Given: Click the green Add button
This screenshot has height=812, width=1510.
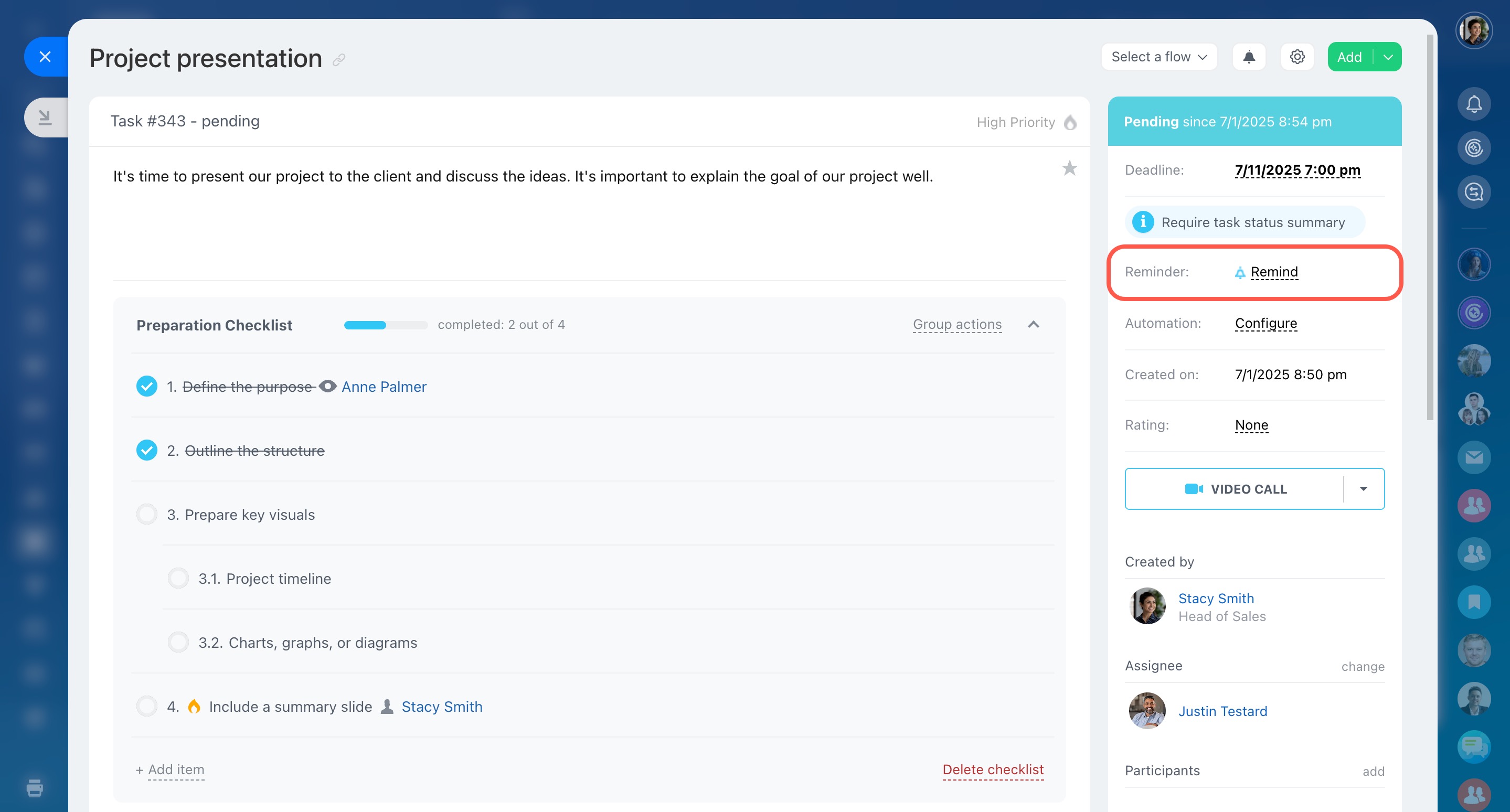Looking at the screenshot, I should point(1349,57).
